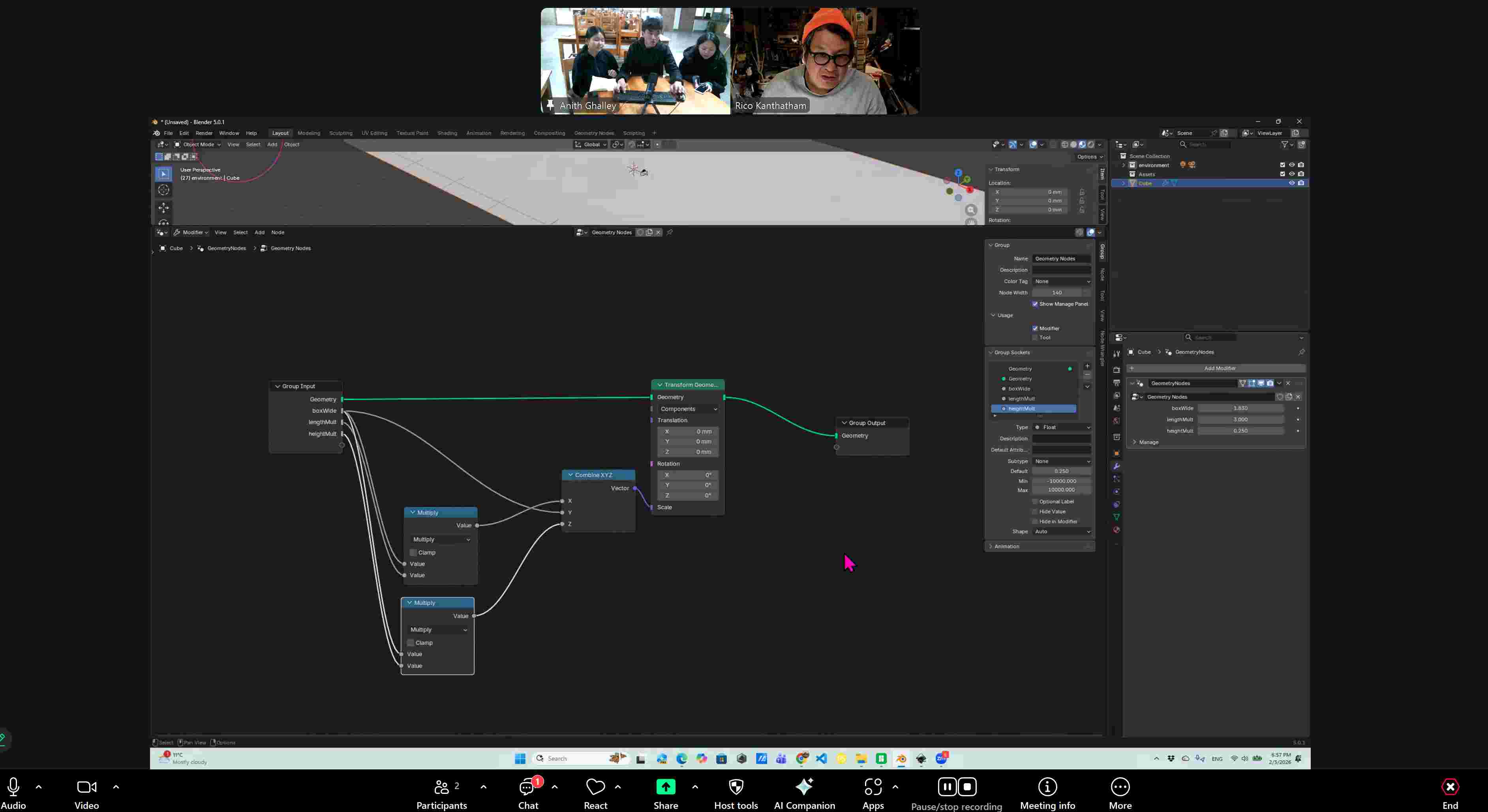Switch to the Shading workspace tab

coord(447,133)
